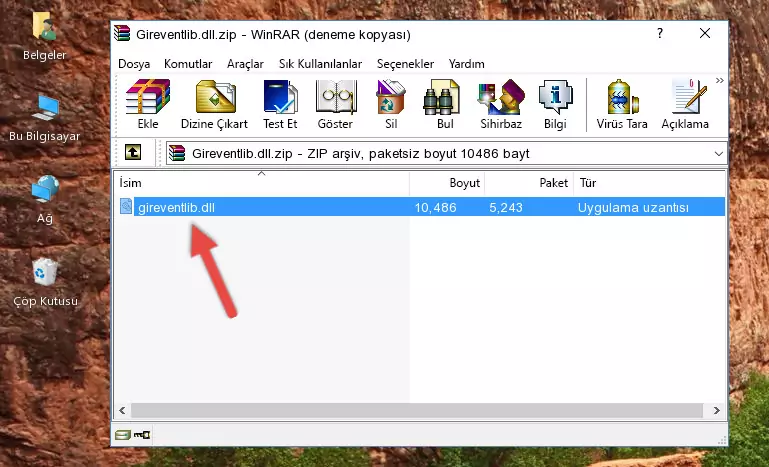Select the Çöp Kutusu recycle bin icon
The height and width of the screenshot is (467, 769).
click(x=45, y=282)
